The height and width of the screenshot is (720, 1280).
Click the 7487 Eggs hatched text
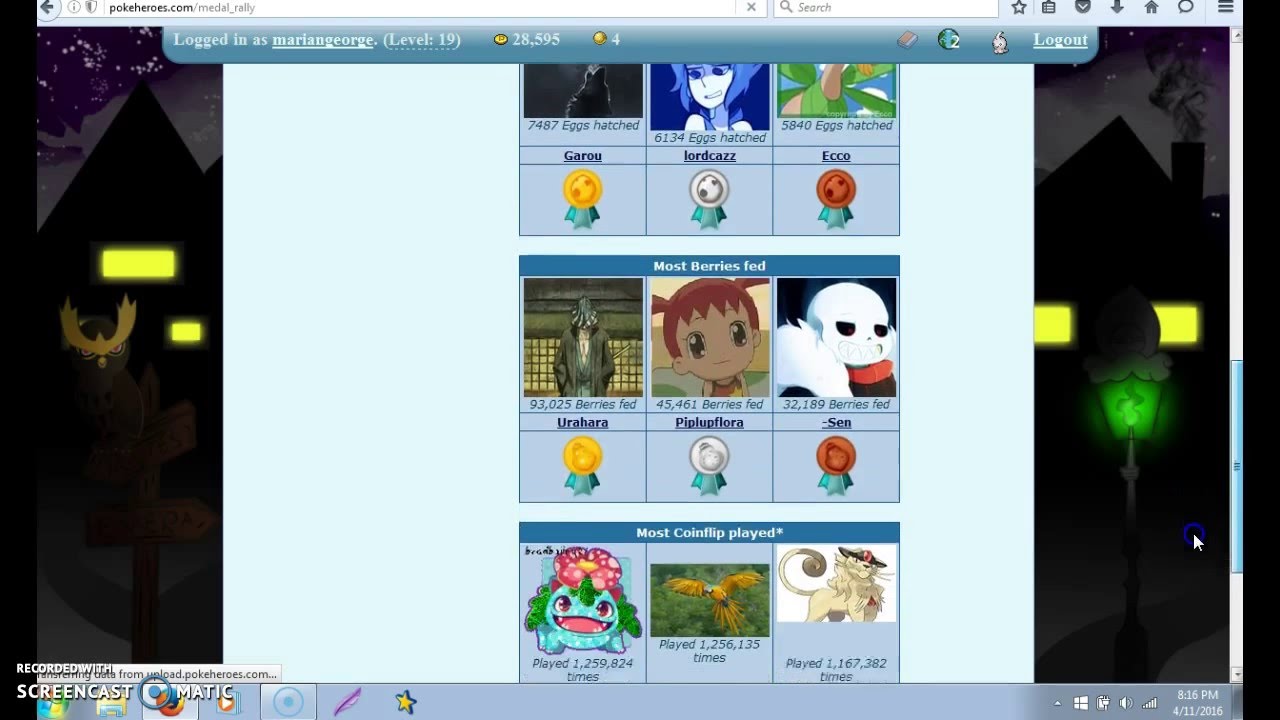[x=583, y=126]
